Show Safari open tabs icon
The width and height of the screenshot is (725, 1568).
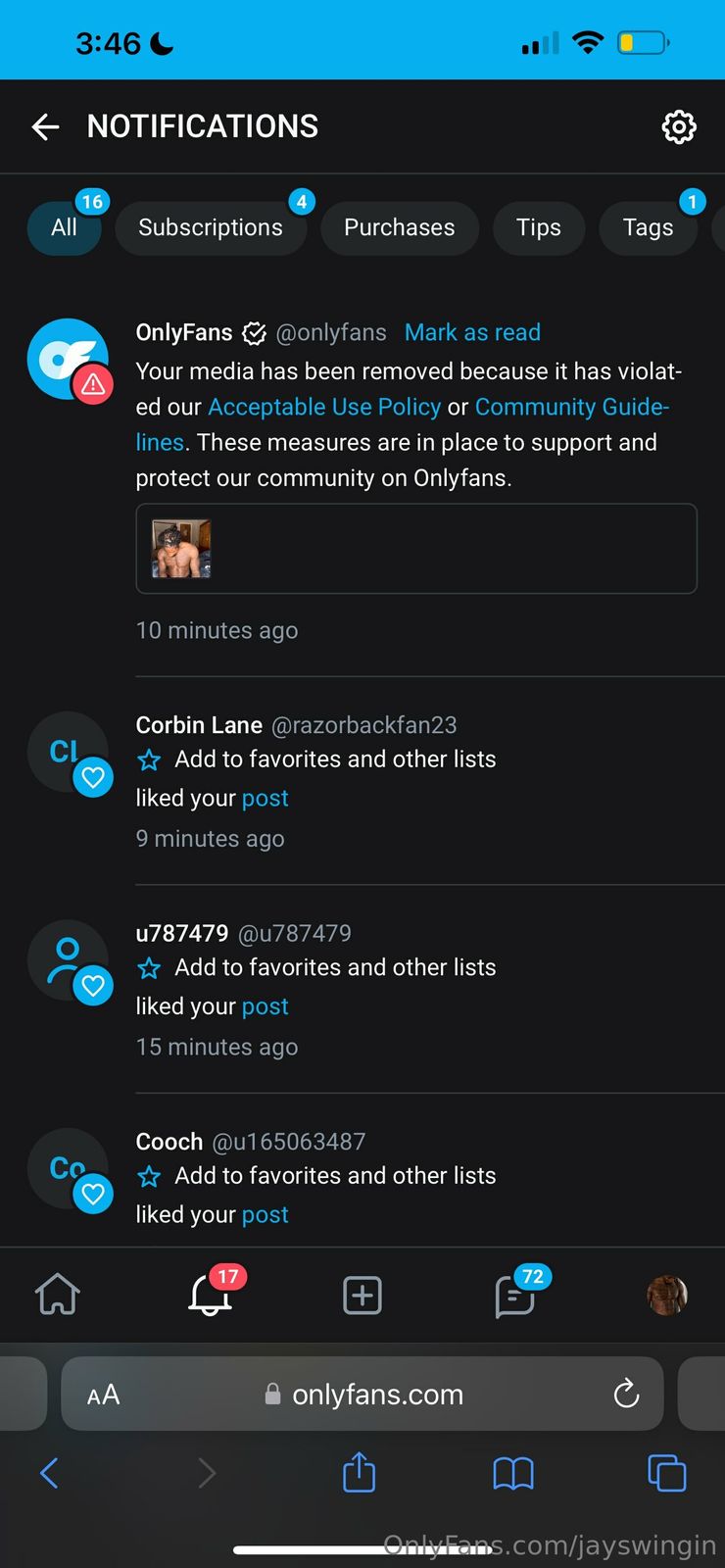667,1472
